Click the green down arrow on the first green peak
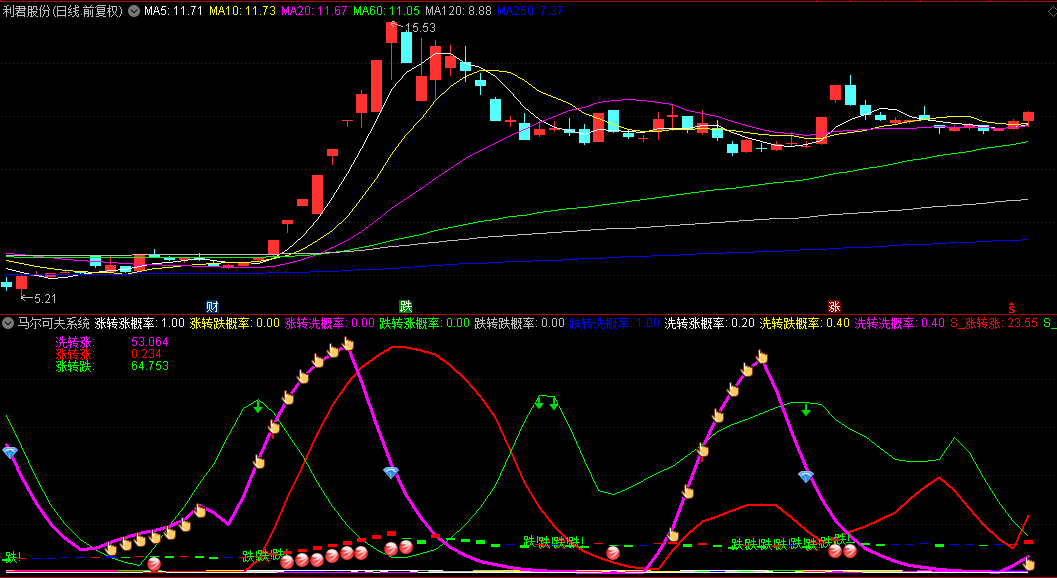Screen dimensions: 1057x578 click(x=258, y=406)
